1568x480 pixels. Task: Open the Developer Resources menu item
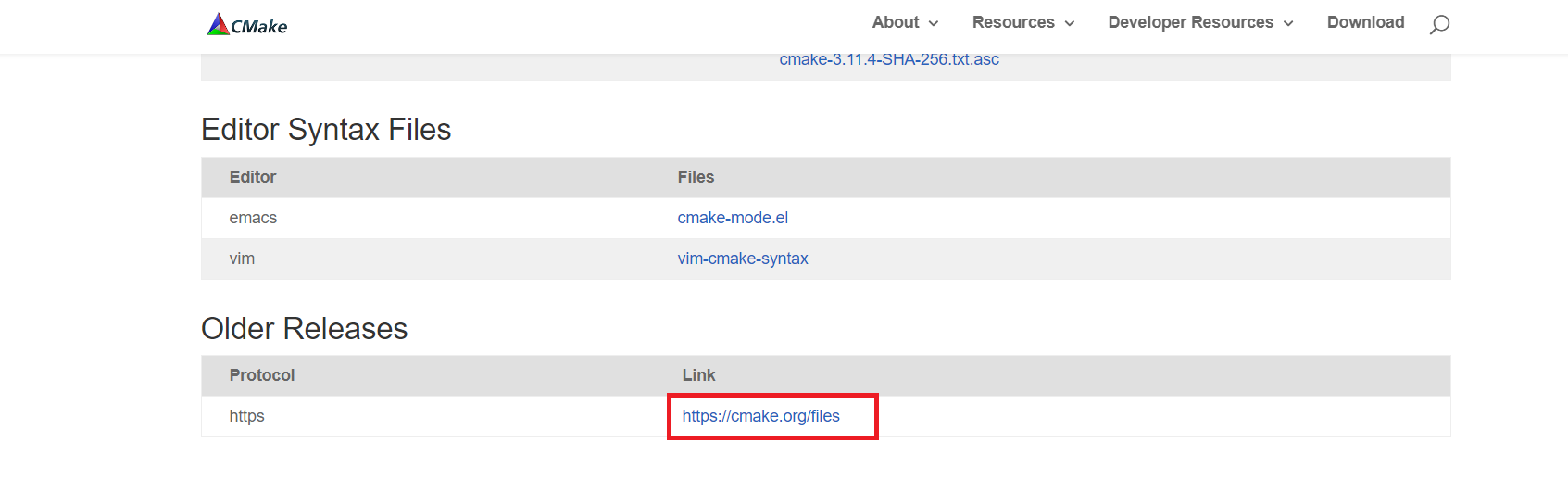(x=1190, y=22)
